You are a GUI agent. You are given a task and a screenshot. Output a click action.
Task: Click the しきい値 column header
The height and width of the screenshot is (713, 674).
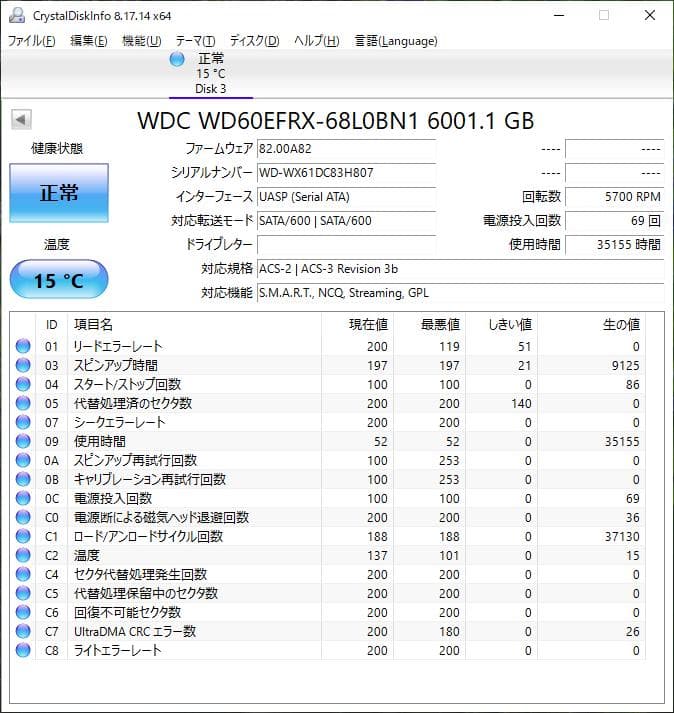[501, 325]
